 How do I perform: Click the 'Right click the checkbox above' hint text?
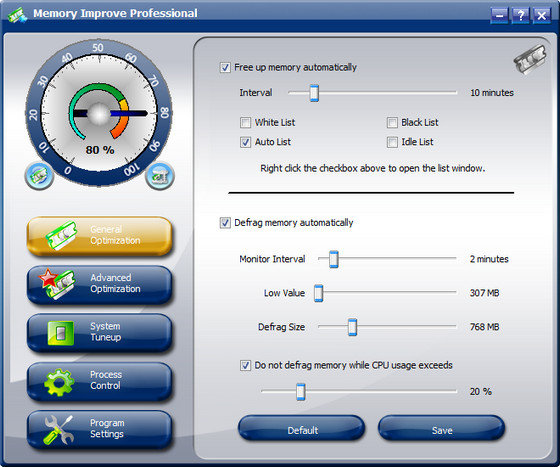tap(372, 168)
